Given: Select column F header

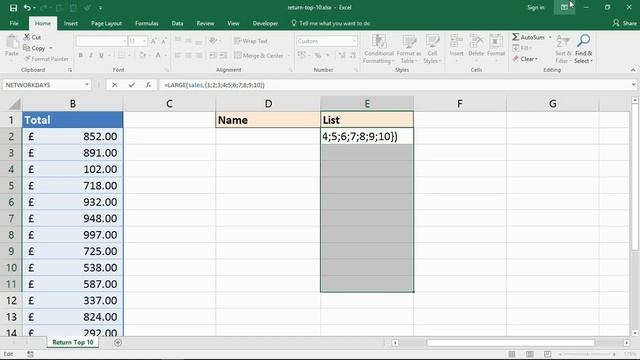Looking at the screenshot, I should (460, 104).
